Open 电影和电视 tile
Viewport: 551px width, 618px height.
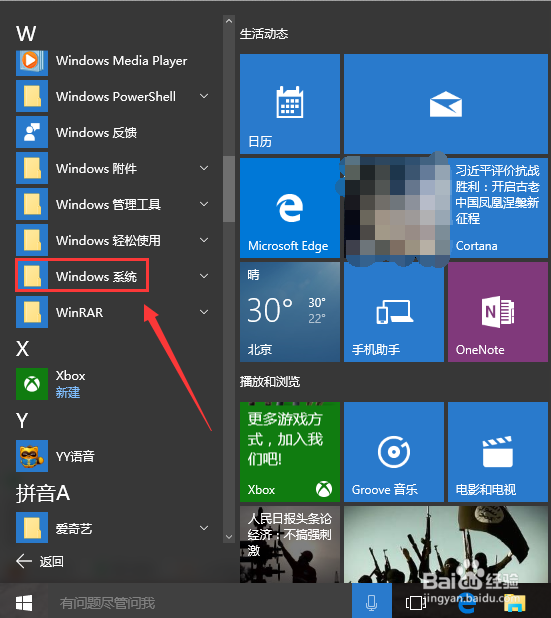pyautogui.click(x=498, y=452)
